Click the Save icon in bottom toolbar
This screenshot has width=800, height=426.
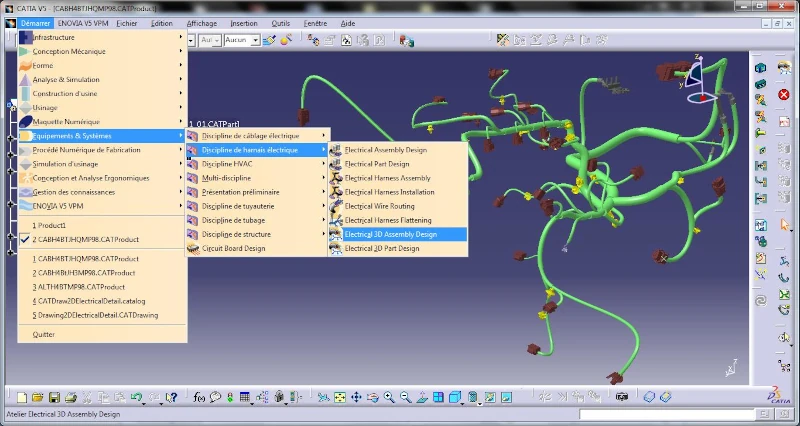pos(55,397)
